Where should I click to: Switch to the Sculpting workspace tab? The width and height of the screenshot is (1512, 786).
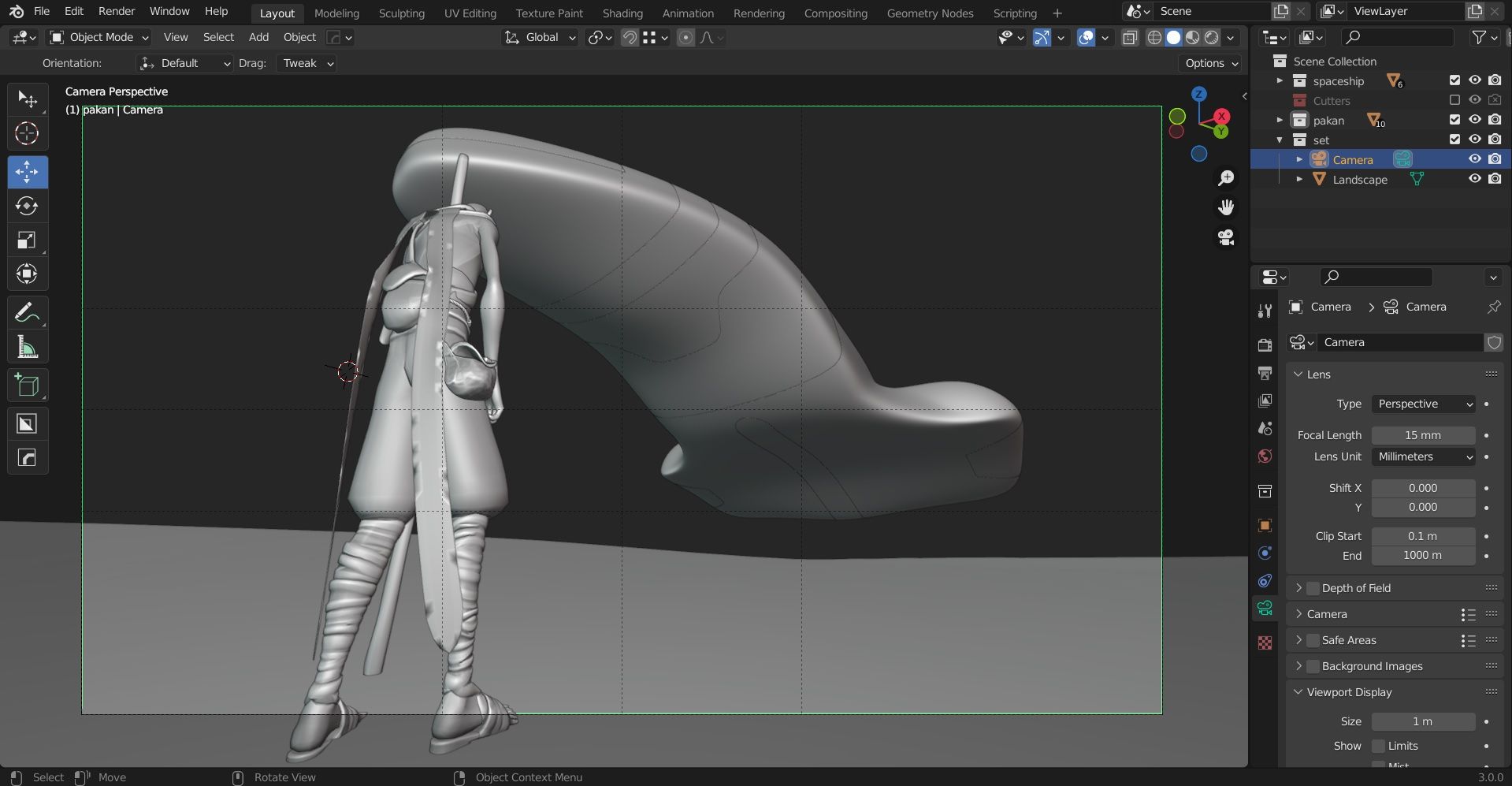pyautogui.click(x=401, y=13)
